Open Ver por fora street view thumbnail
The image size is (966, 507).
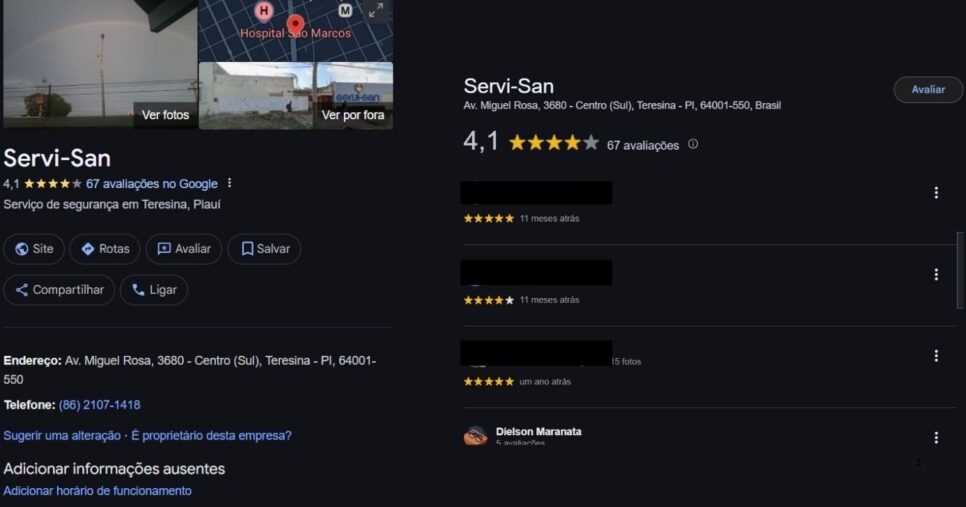pyautogui.click(x=353, y=96)
